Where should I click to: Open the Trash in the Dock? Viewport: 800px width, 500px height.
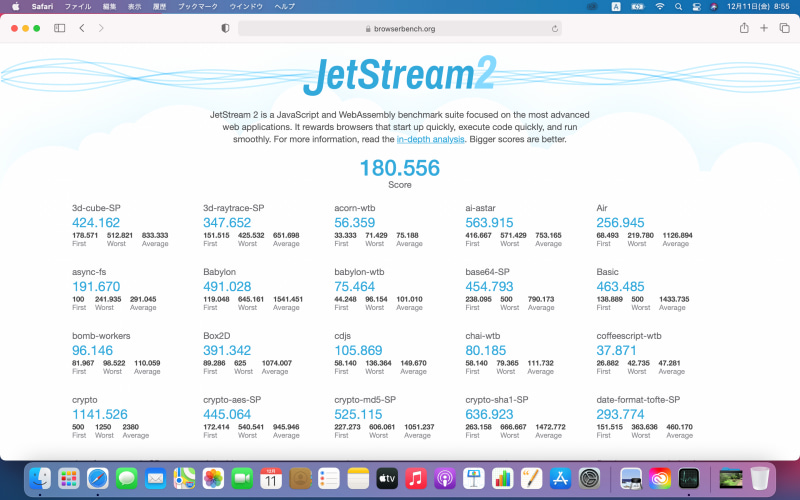(760, 479)
